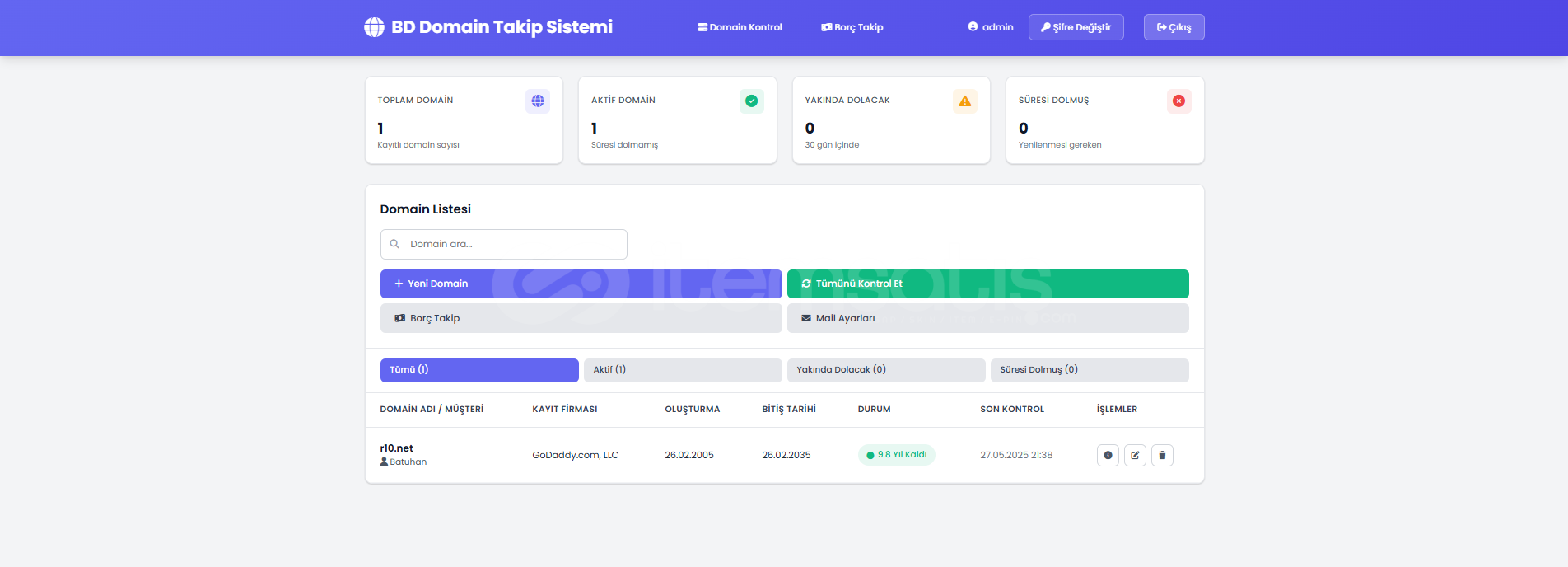The image size is (1568, 567).
Task: Click the Şifre Değiştir button
Action: point(1076,27)
